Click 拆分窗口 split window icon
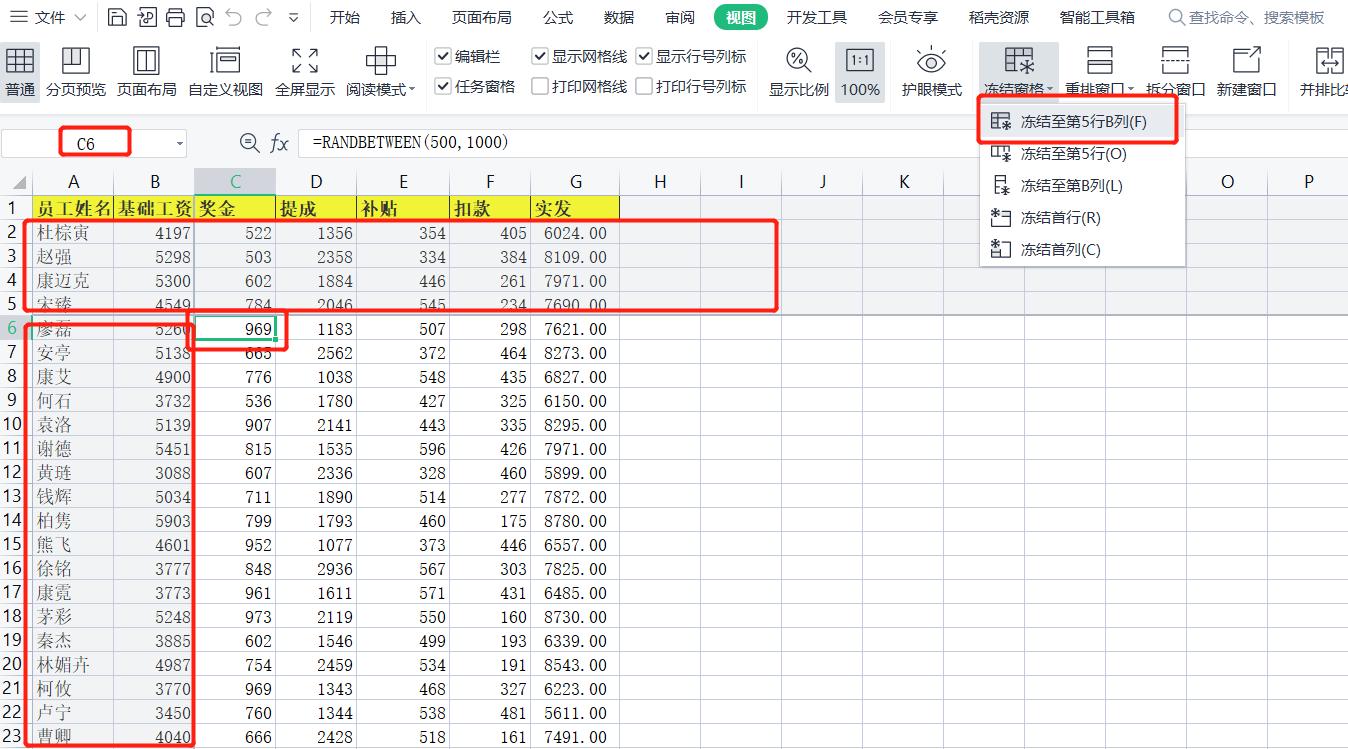1348x749 pixels. click(1172, 70)
